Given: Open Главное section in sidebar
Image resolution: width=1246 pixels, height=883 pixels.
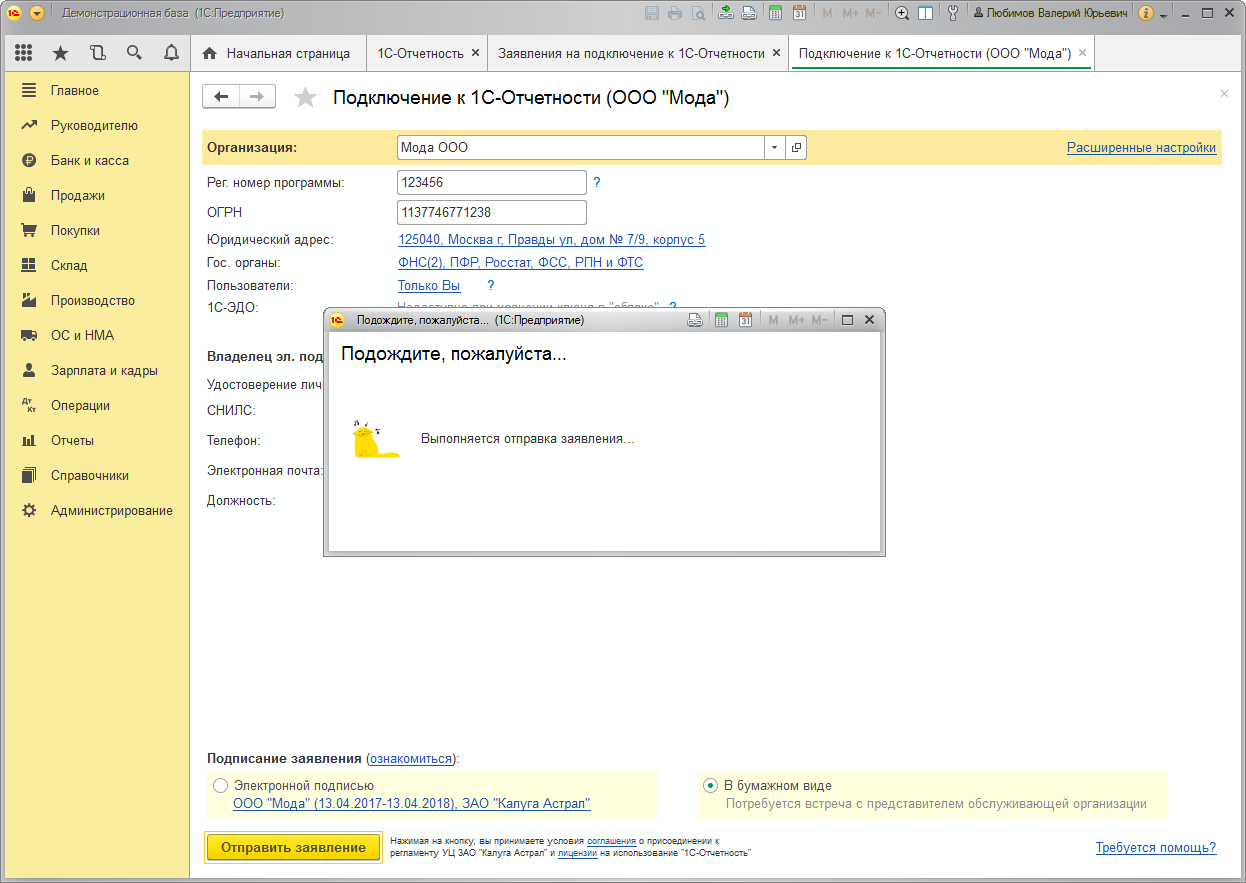Looking at the screenshot, I should pyautogui.click(x=95, y=90).
